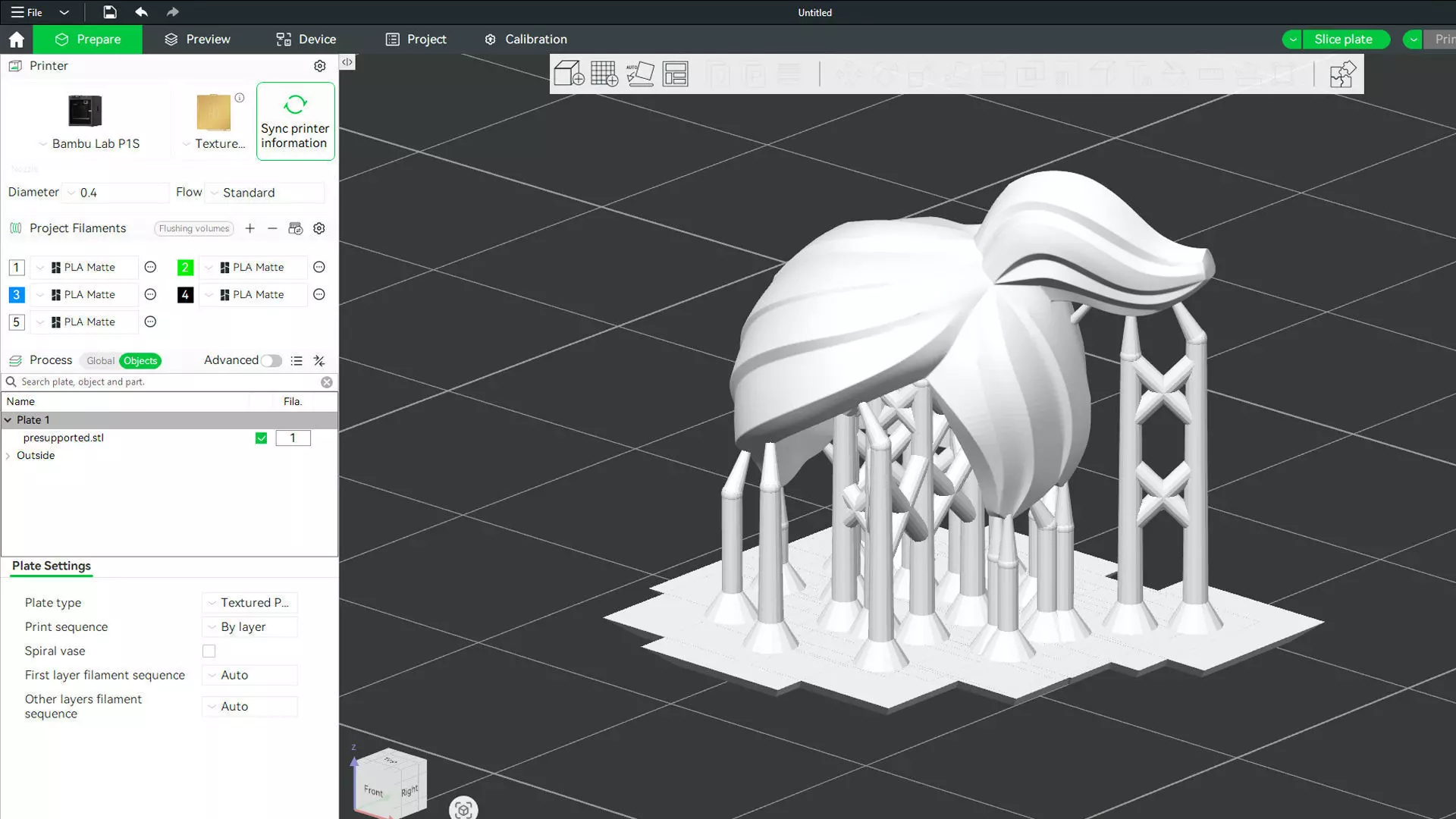1456x819 pixels.
Task: Open the Print sequence dropdown
Action: tap(250, 627)
